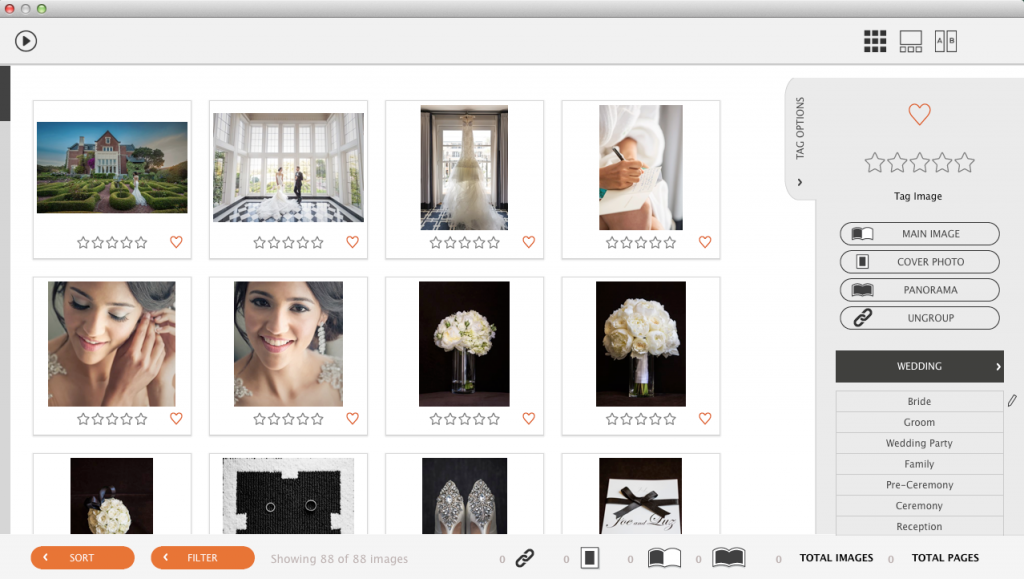
Task: Open the Filter options
Action: 202,557
